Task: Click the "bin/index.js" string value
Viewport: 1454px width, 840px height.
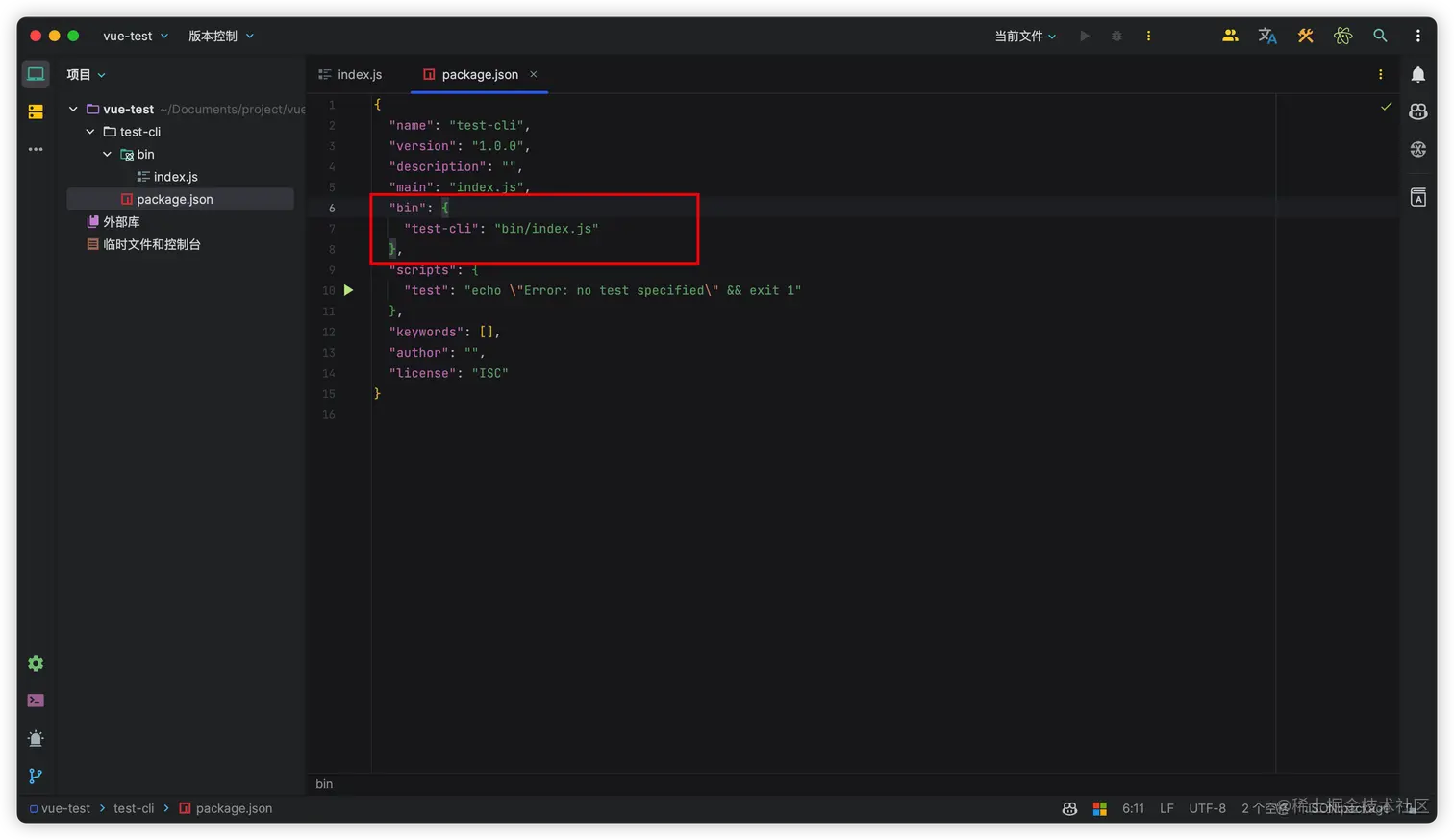Action: coord(546,229)
